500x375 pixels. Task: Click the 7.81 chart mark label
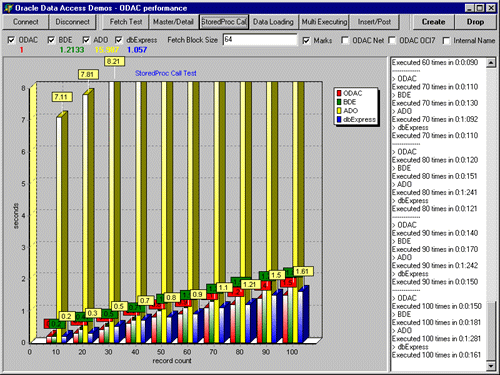point(88,74)
